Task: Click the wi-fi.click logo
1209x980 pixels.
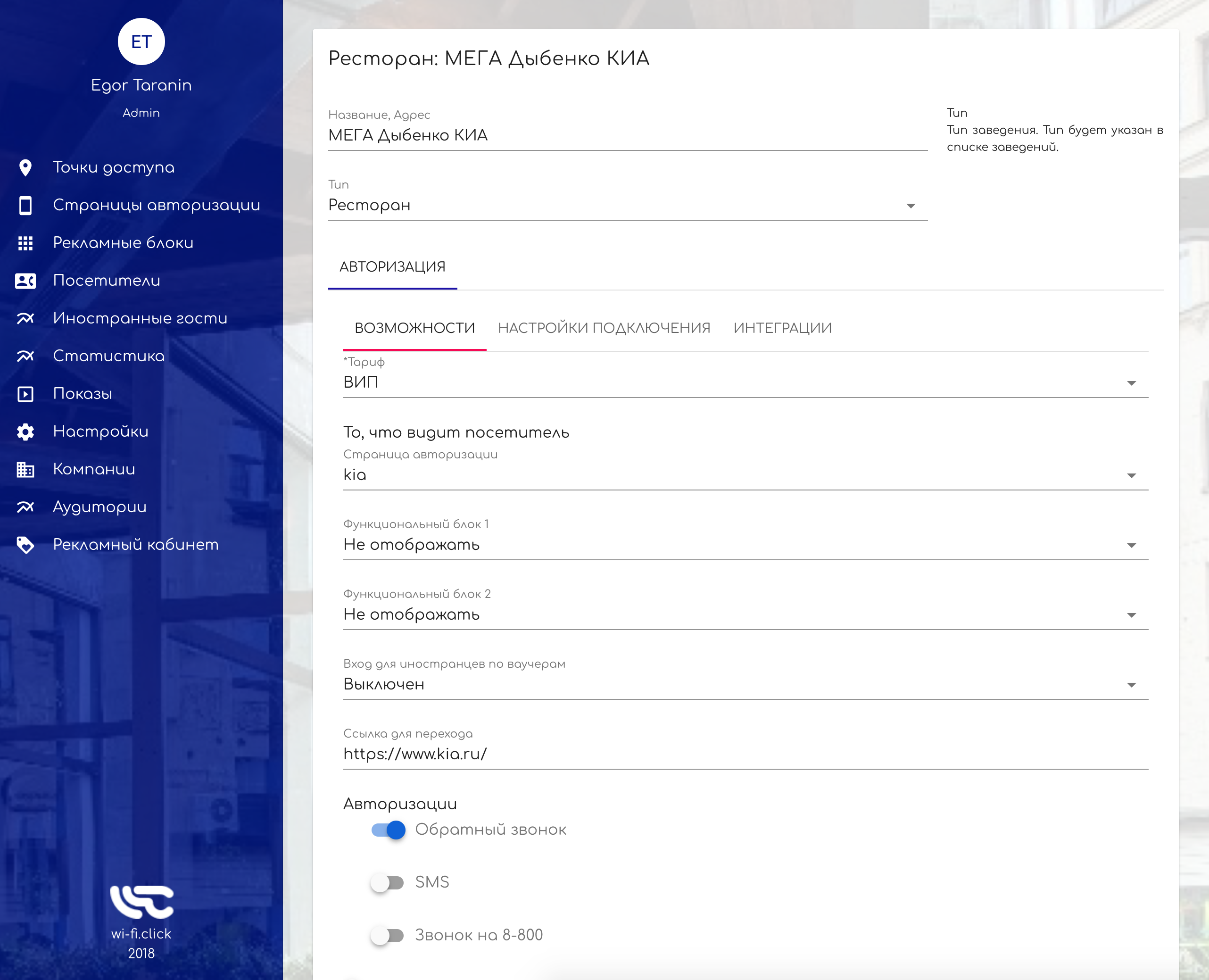Action: [x=141, y=902]
